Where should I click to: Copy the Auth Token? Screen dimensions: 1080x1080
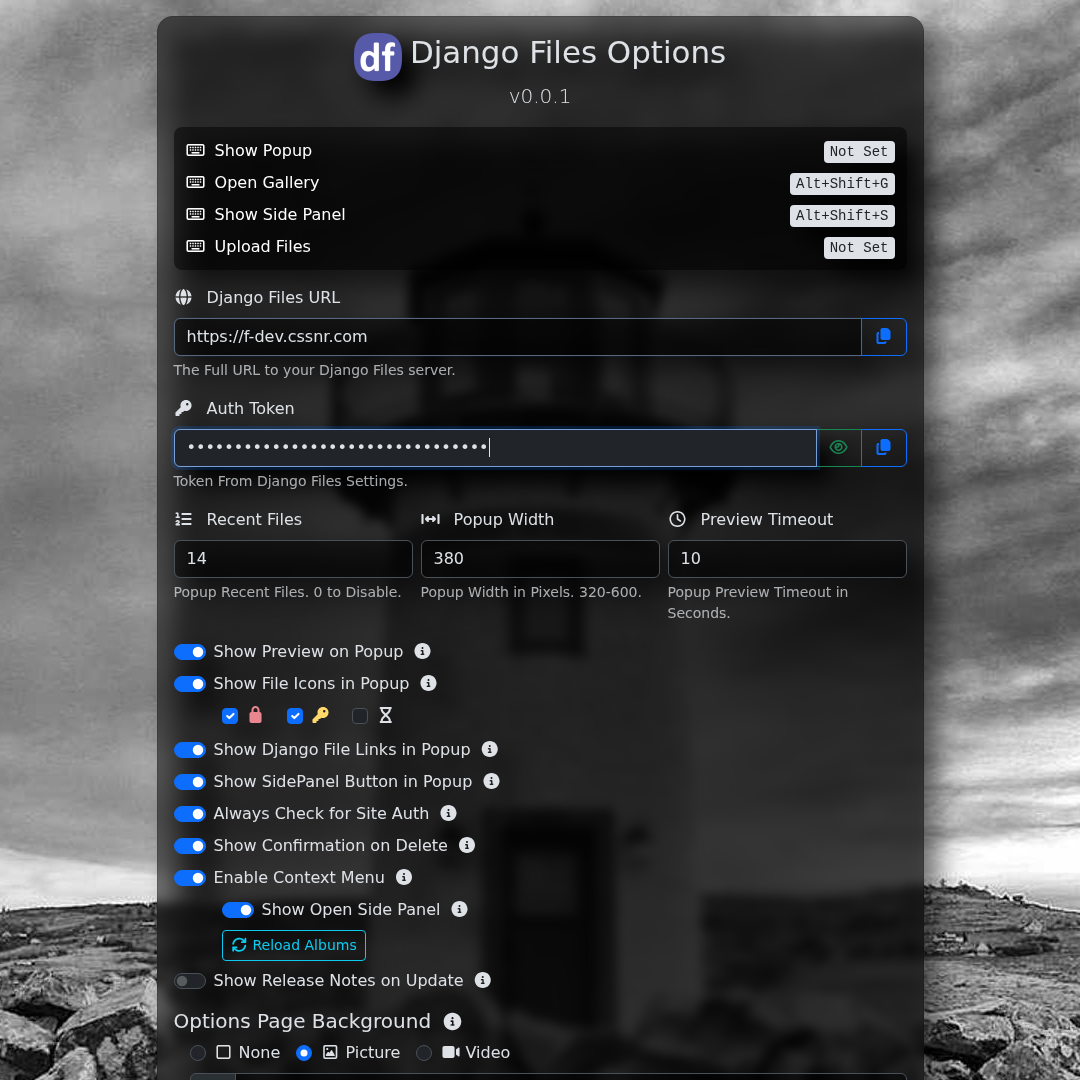click(x=883, y=448)
